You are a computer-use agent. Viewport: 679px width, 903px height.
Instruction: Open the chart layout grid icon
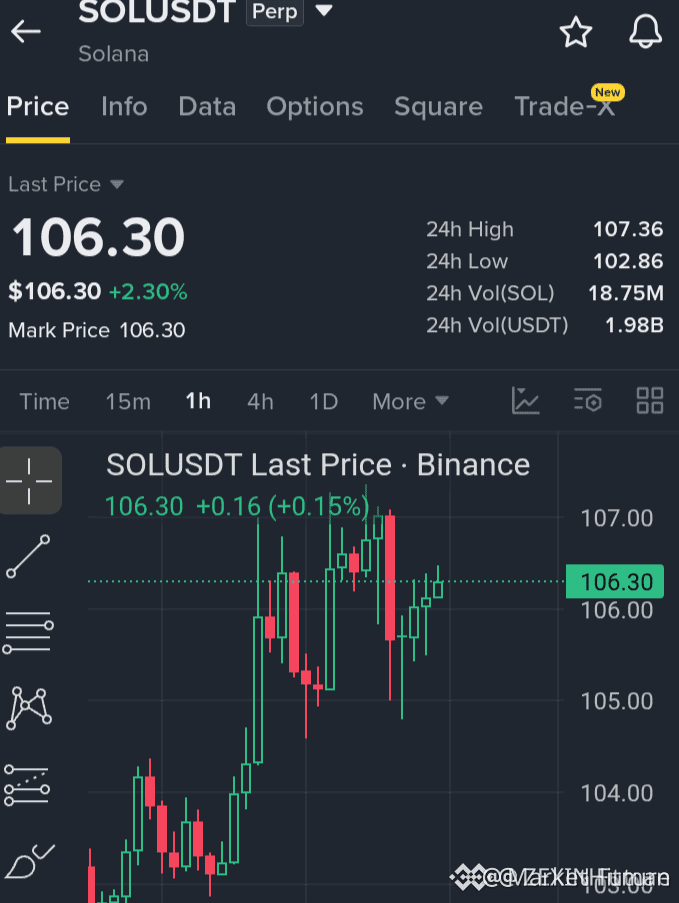pos(650,400)
